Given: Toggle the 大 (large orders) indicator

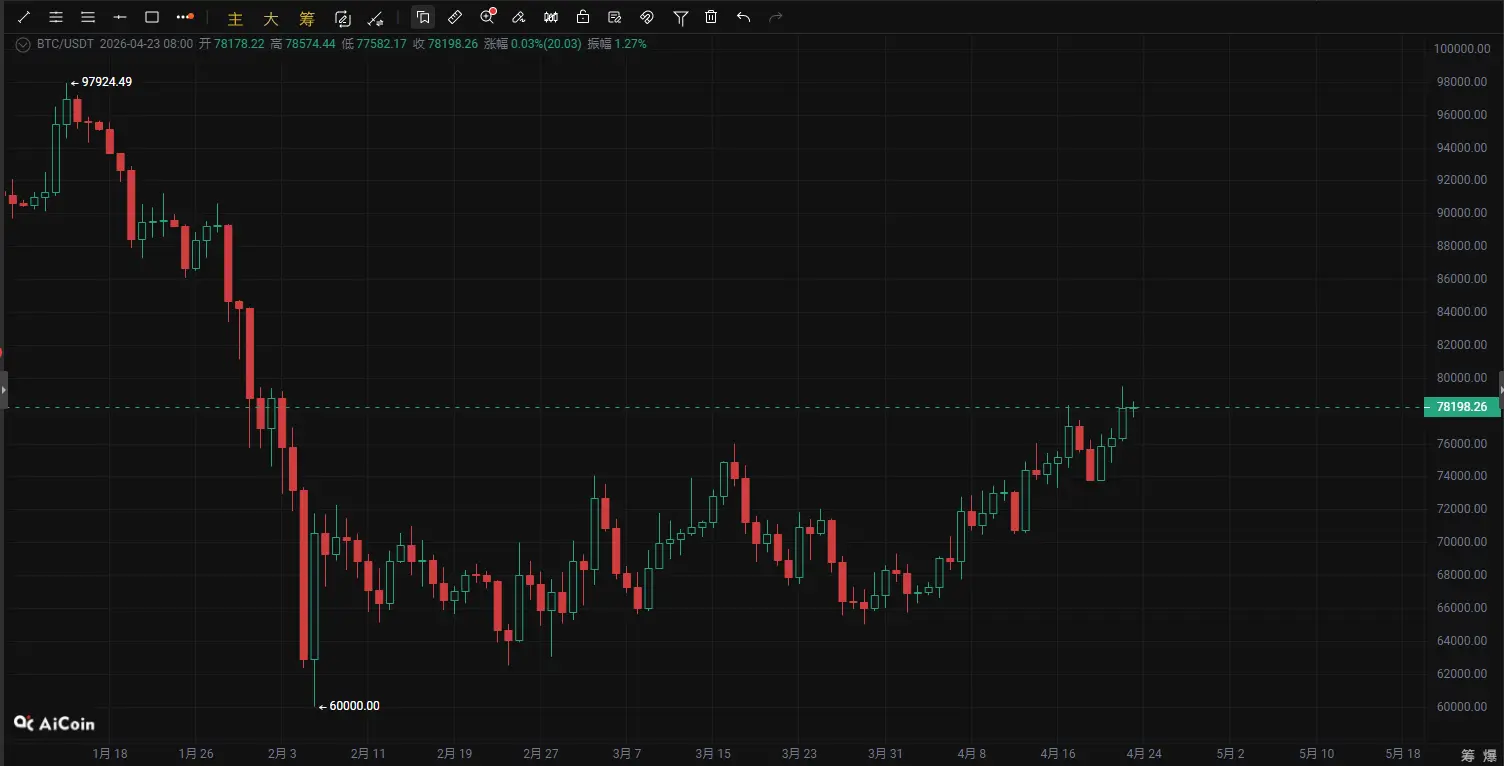Looking at the screenshot, I should pyautogui.click(x=271, y=18).
